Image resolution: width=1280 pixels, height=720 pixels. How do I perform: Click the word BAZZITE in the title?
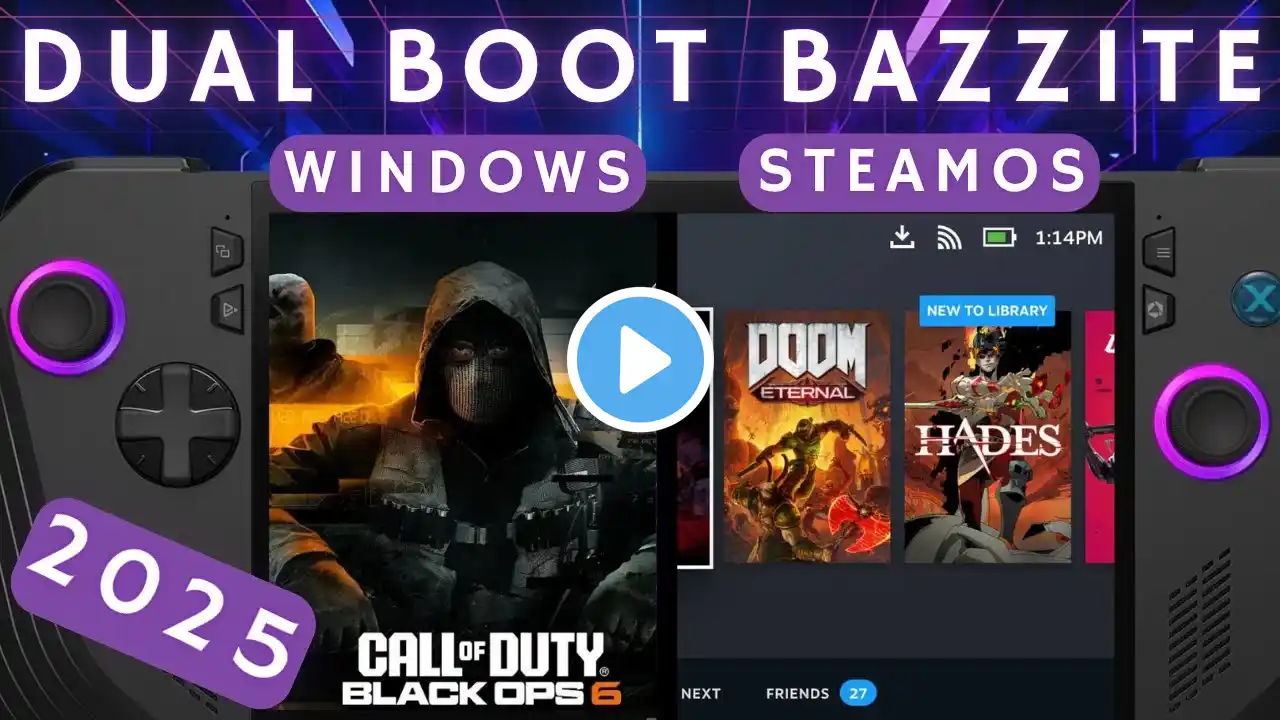(x=1020, y=66)
